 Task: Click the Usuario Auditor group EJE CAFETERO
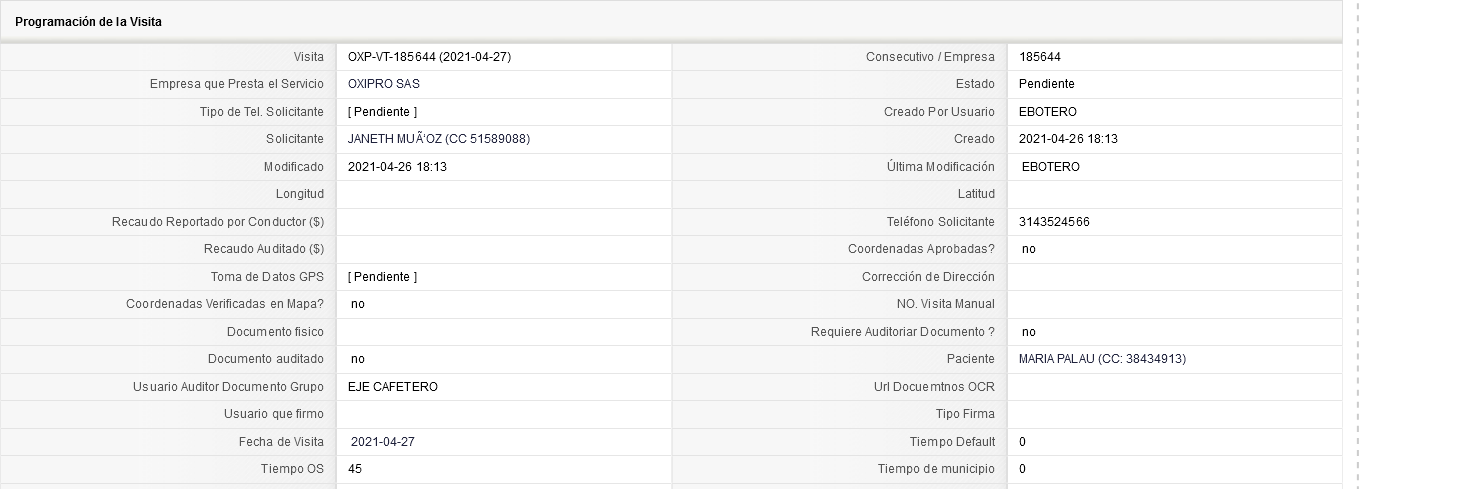[393, 387]
